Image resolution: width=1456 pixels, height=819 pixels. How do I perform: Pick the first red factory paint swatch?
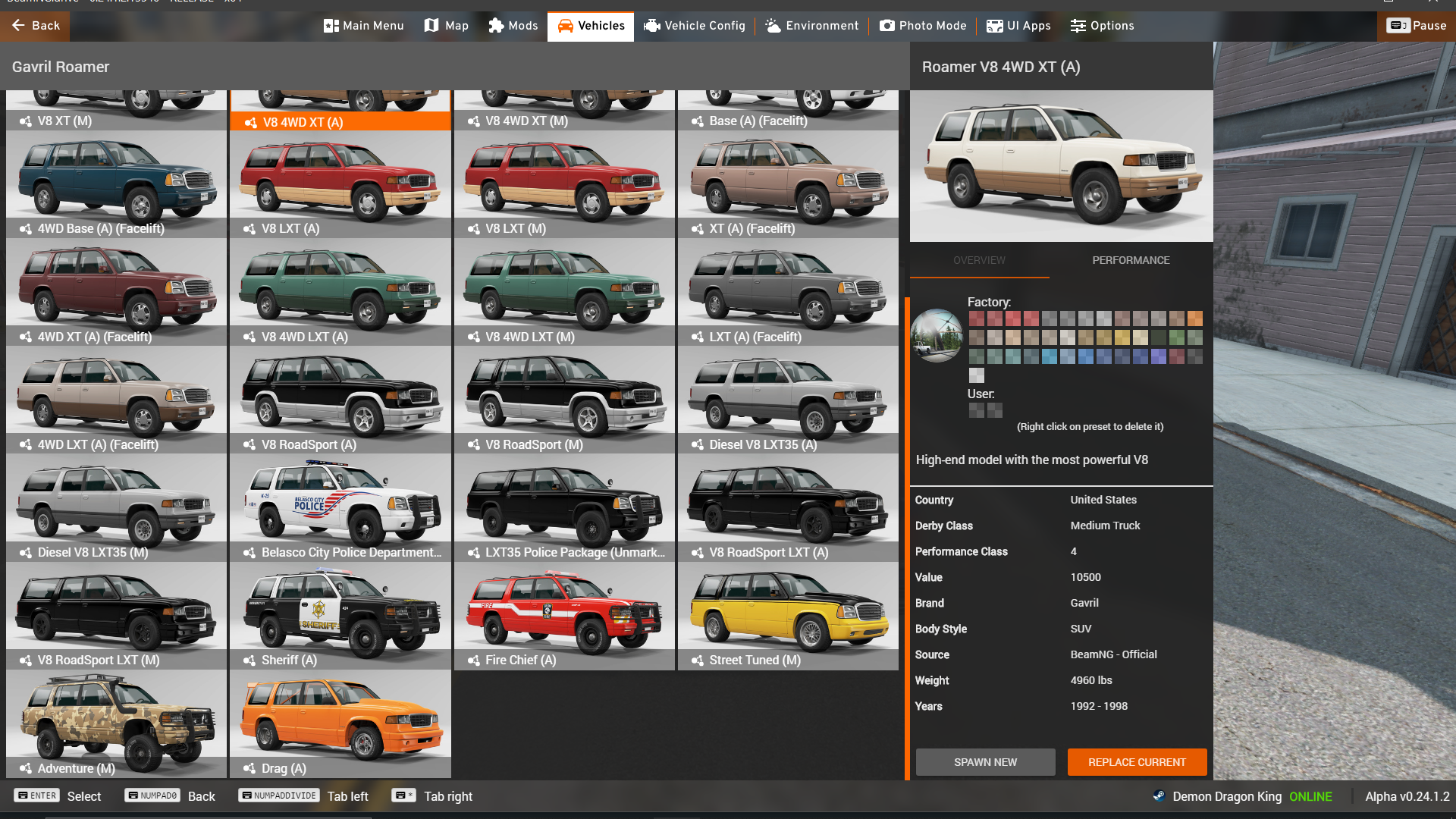tap(976, 318)
